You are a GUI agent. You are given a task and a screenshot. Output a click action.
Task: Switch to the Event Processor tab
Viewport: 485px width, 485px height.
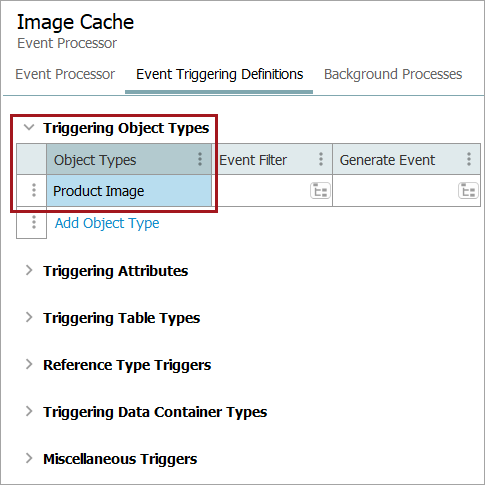[x=65, y=74]
